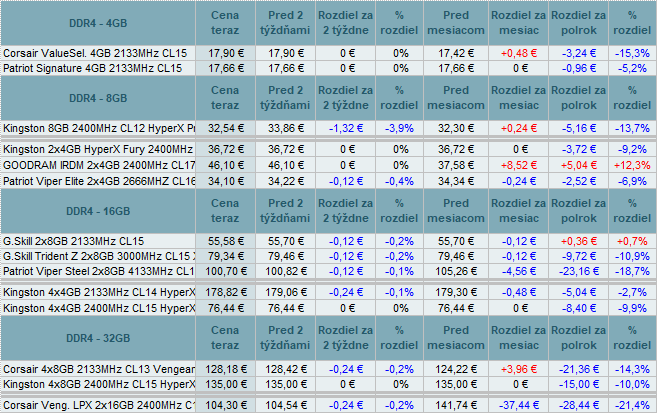Select the -5,16 € half-year difference
657x413 pixels.
click(x=579, y=128)
